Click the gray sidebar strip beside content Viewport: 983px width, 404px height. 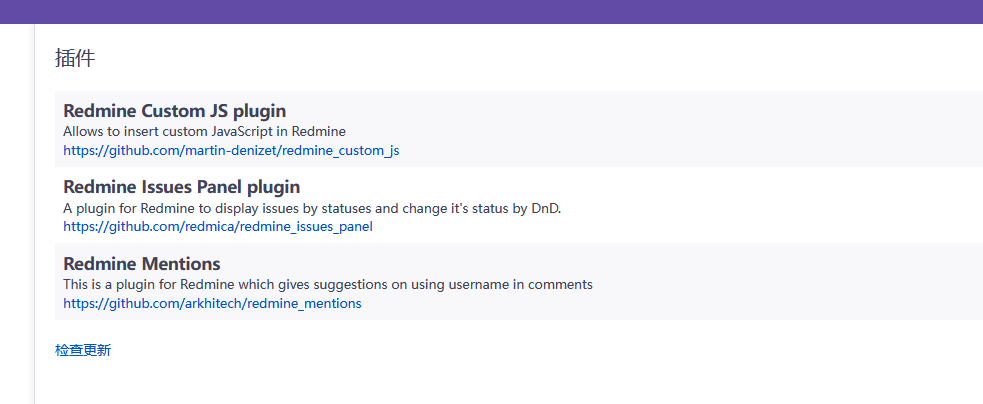point(17,213)
